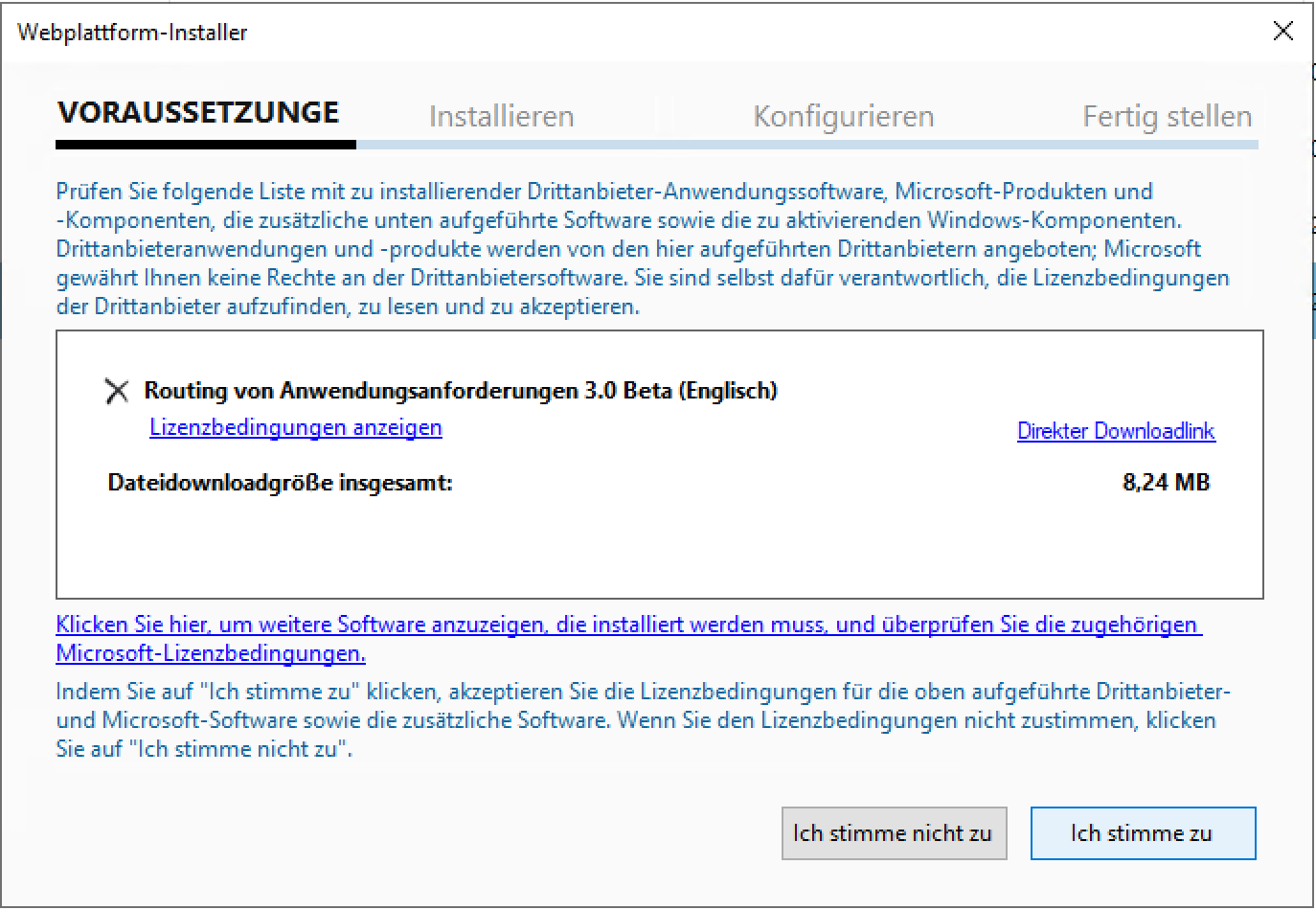Switch to the Installieren step
This screenshot has width=1316, height=910.
tap(501, 116)
